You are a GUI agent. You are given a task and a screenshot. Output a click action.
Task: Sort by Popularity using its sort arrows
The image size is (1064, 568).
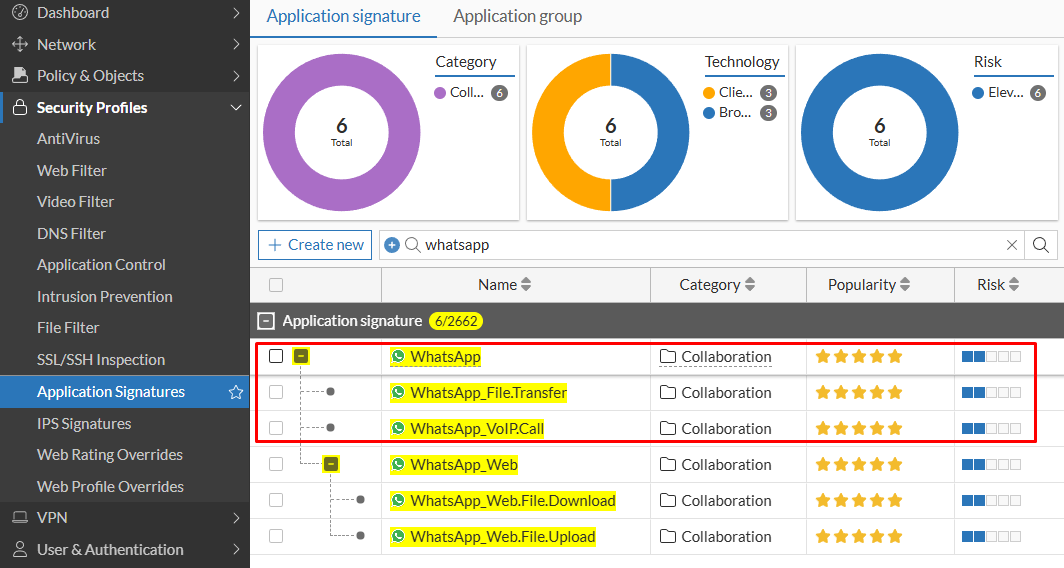(x=905, y=284)
